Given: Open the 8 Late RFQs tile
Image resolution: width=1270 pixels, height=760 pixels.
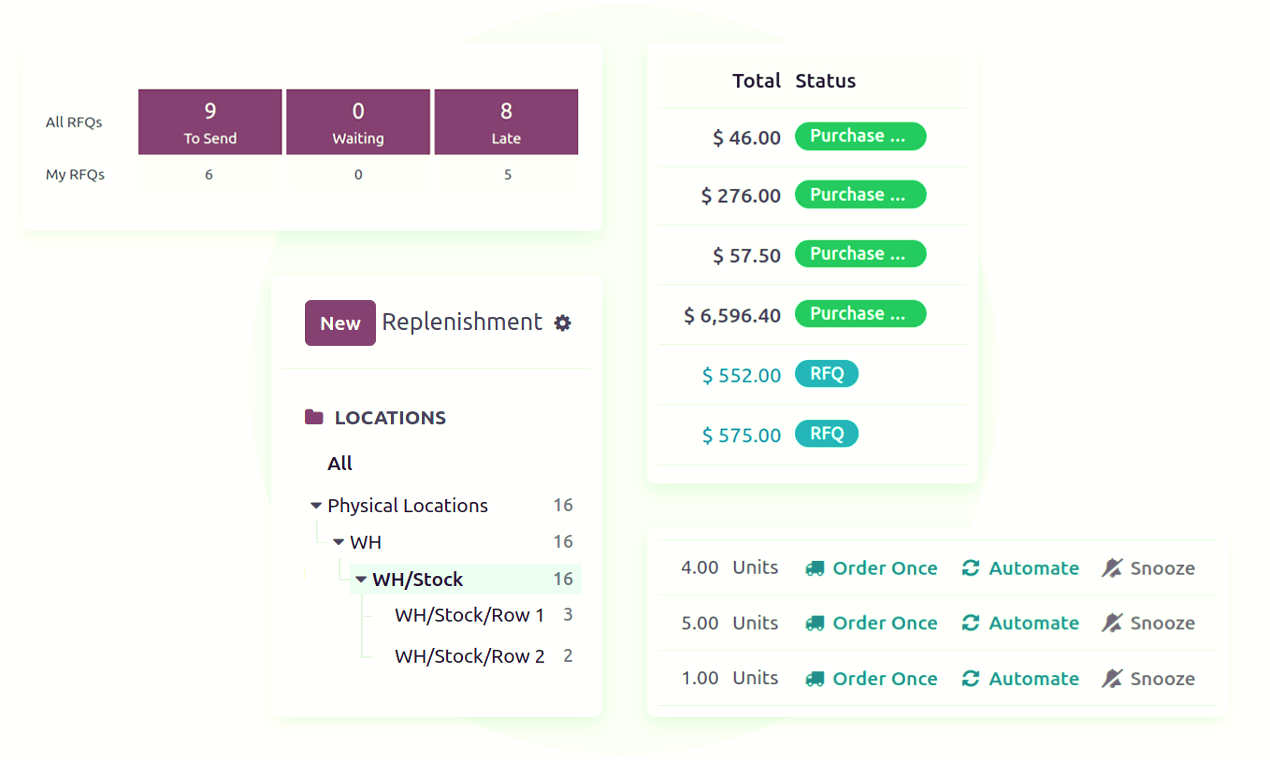Looking at the screenshot, I should click(x=506, y=122).
